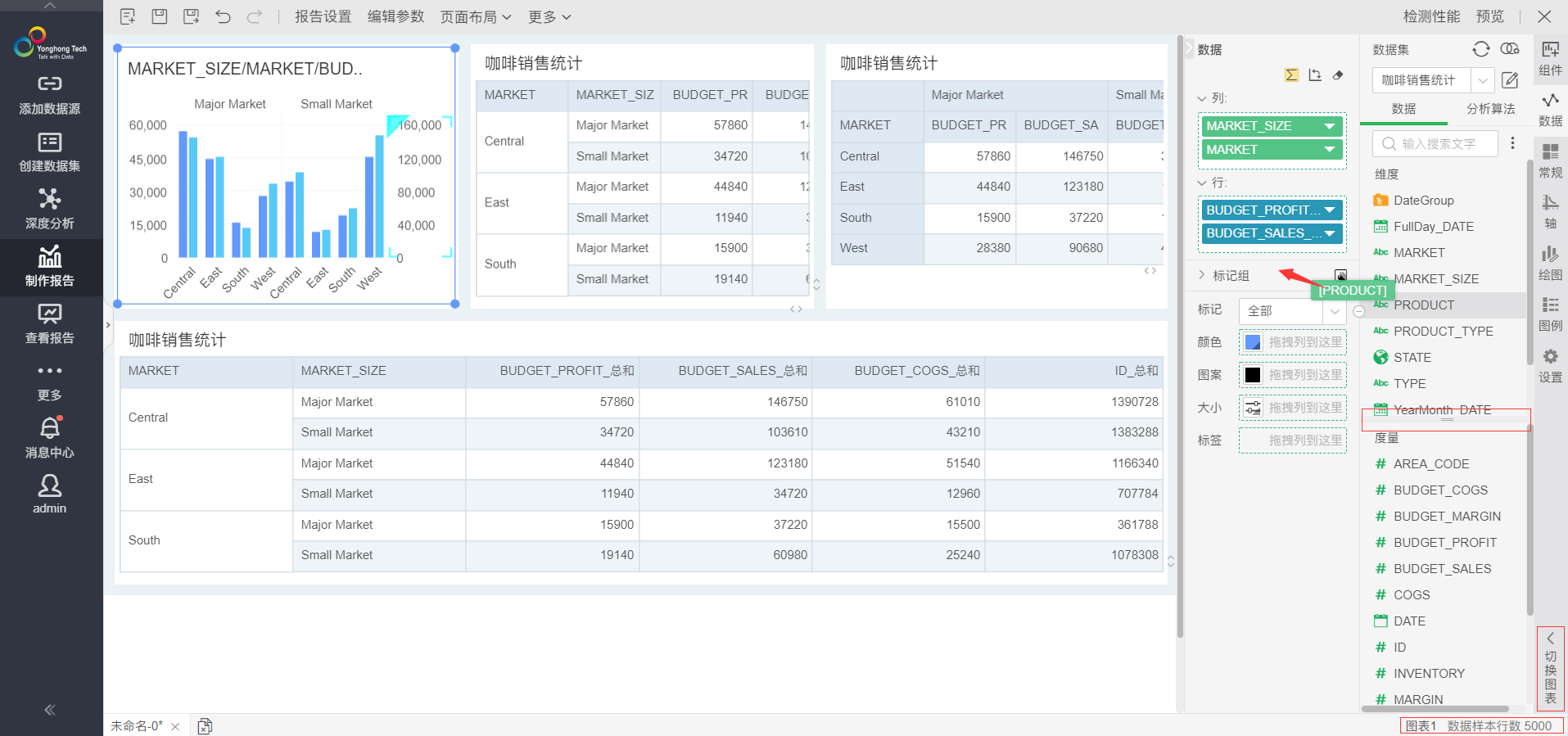Collapse the left navigation sidebar
This screenshot has width=1568, height=736.
(50, 710)
